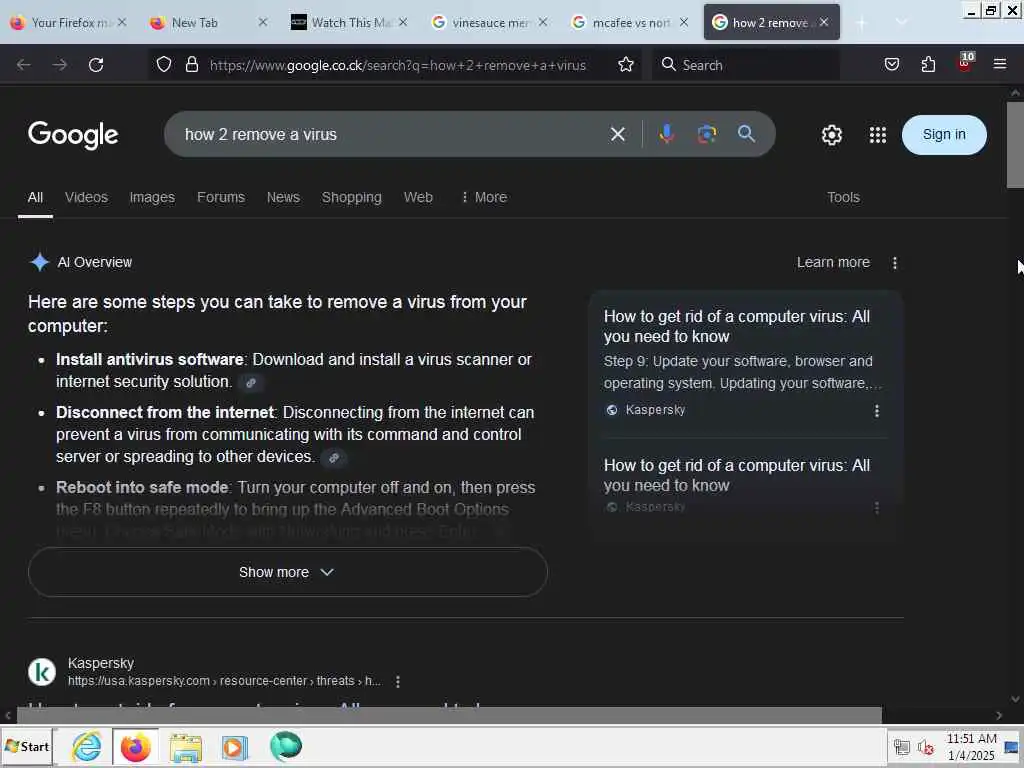Image resolution: width=1024 pixels, height=768 pixels.
Task: Click the Learn more link
Action: 833,263
